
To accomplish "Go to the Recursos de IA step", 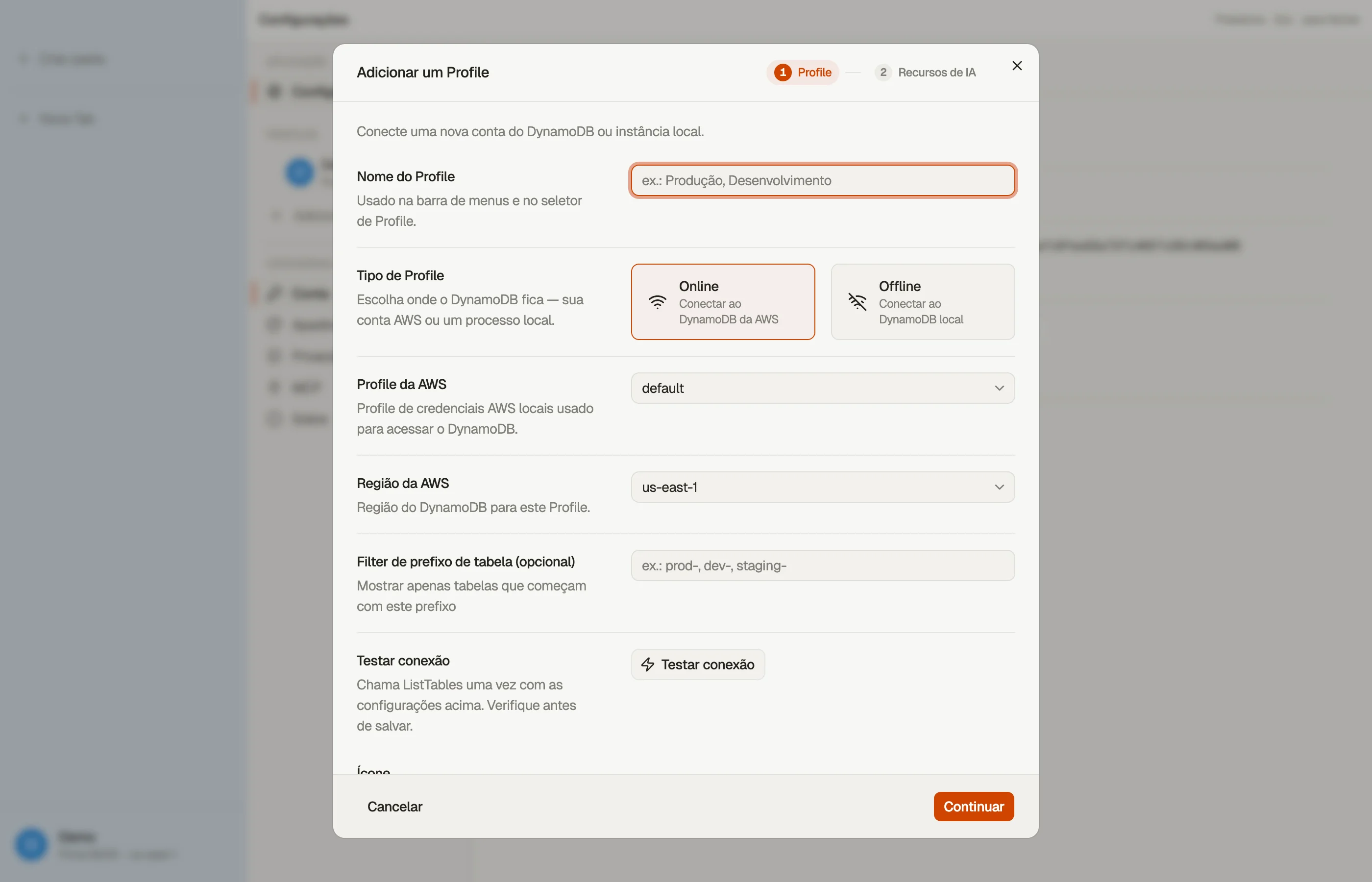I will [x=925, y=72].
